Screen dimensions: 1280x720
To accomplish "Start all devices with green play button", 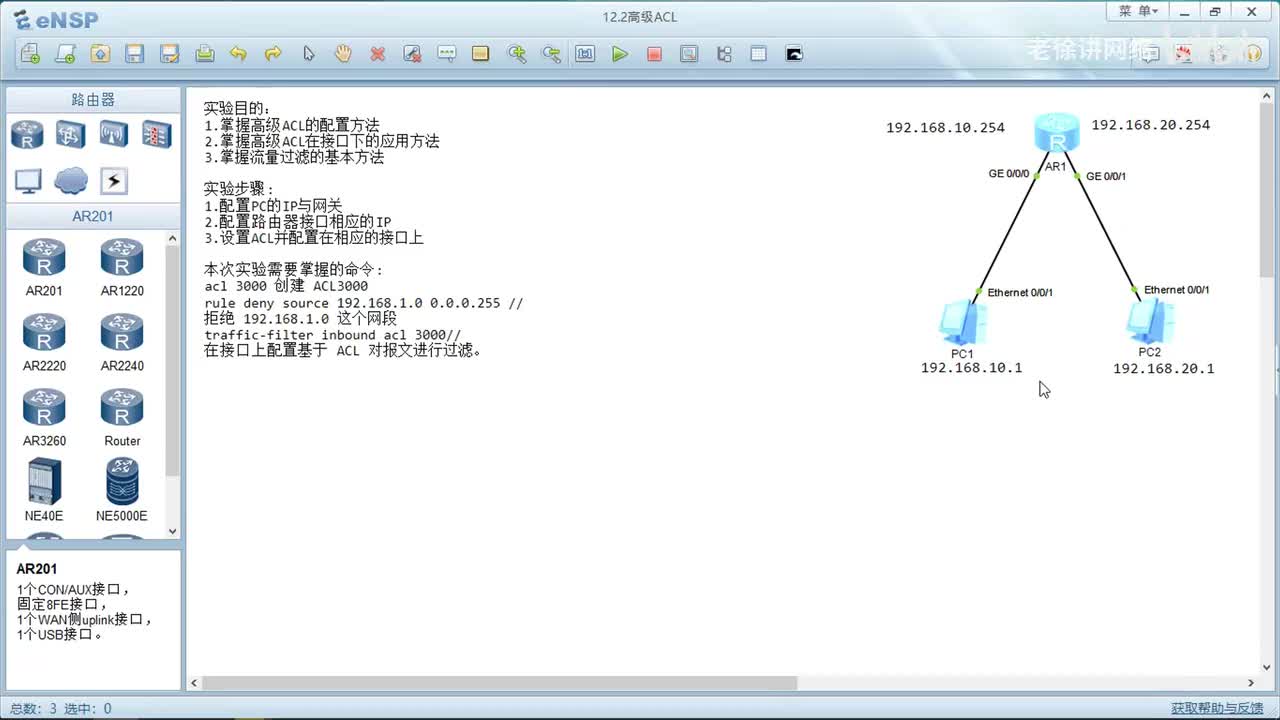I will (620, 54).
